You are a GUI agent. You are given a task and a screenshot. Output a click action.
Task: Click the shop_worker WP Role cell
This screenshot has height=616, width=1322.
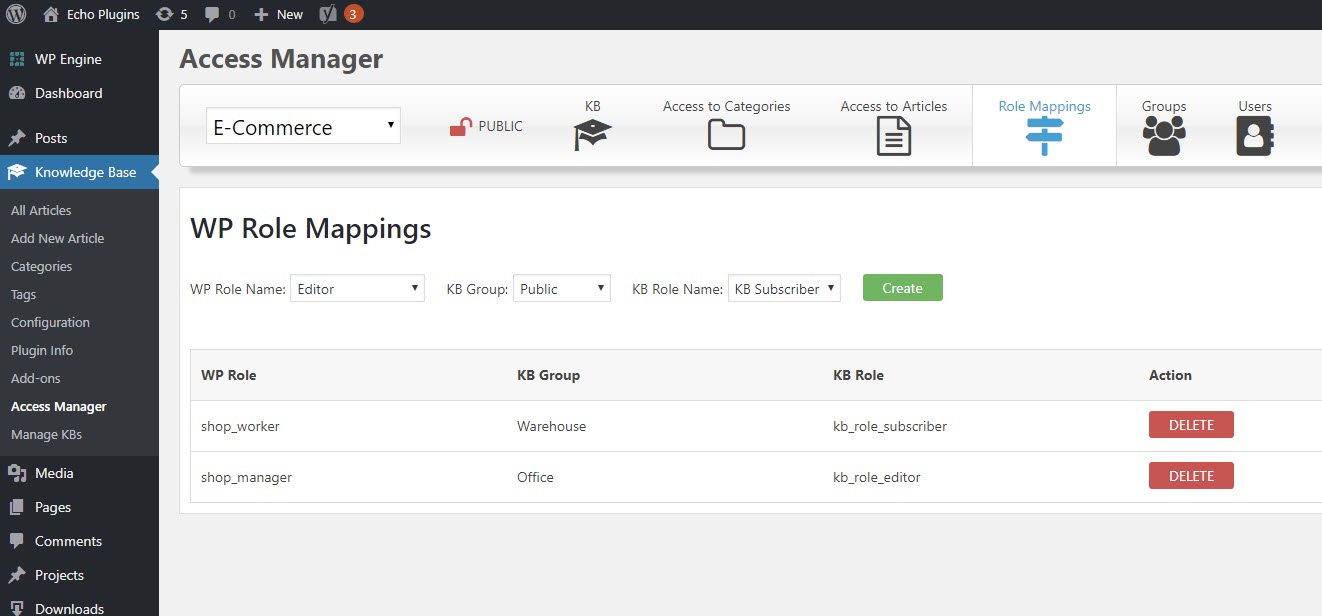pyautogui.click(x=240, y=426)
